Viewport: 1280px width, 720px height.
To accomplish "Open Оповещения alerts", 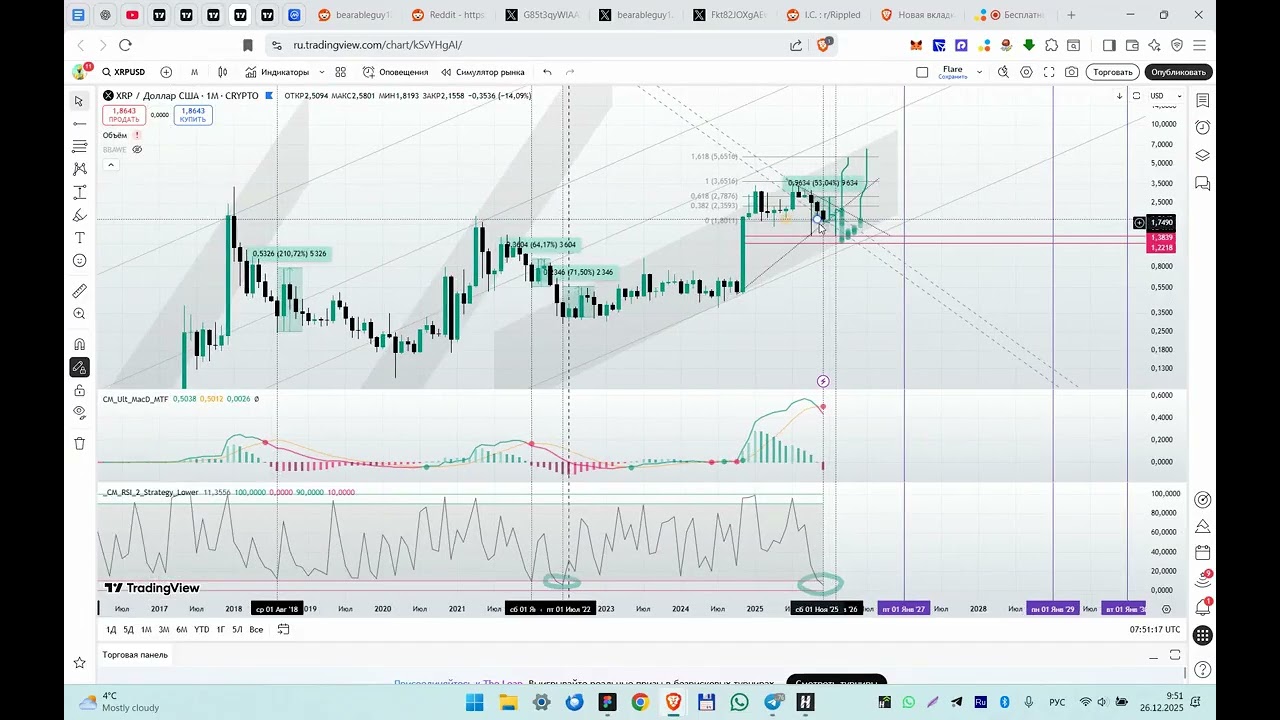I will coord(395,72).
